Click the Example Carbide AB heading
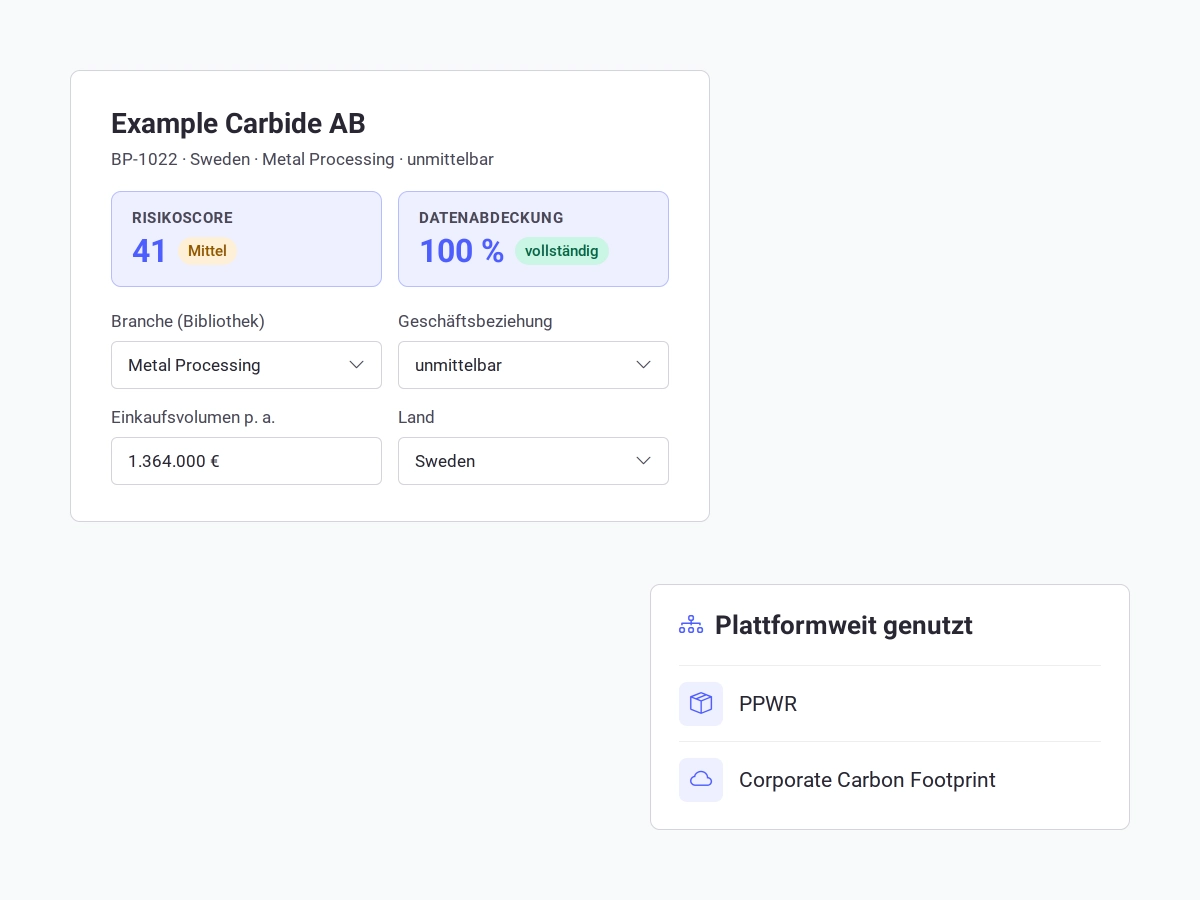 coord(238,124)
